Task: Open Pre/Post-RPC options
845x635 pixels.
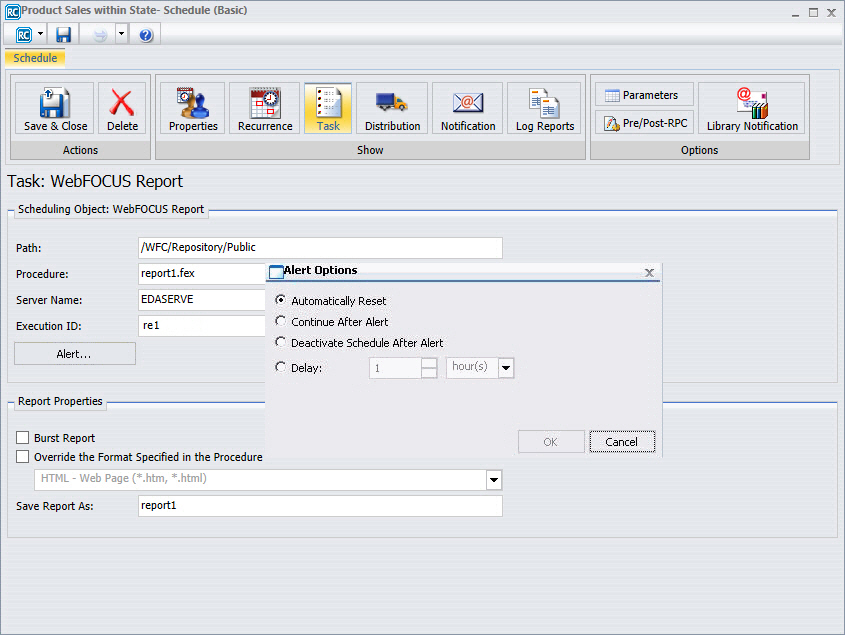Action: click(x=645, y=123)
